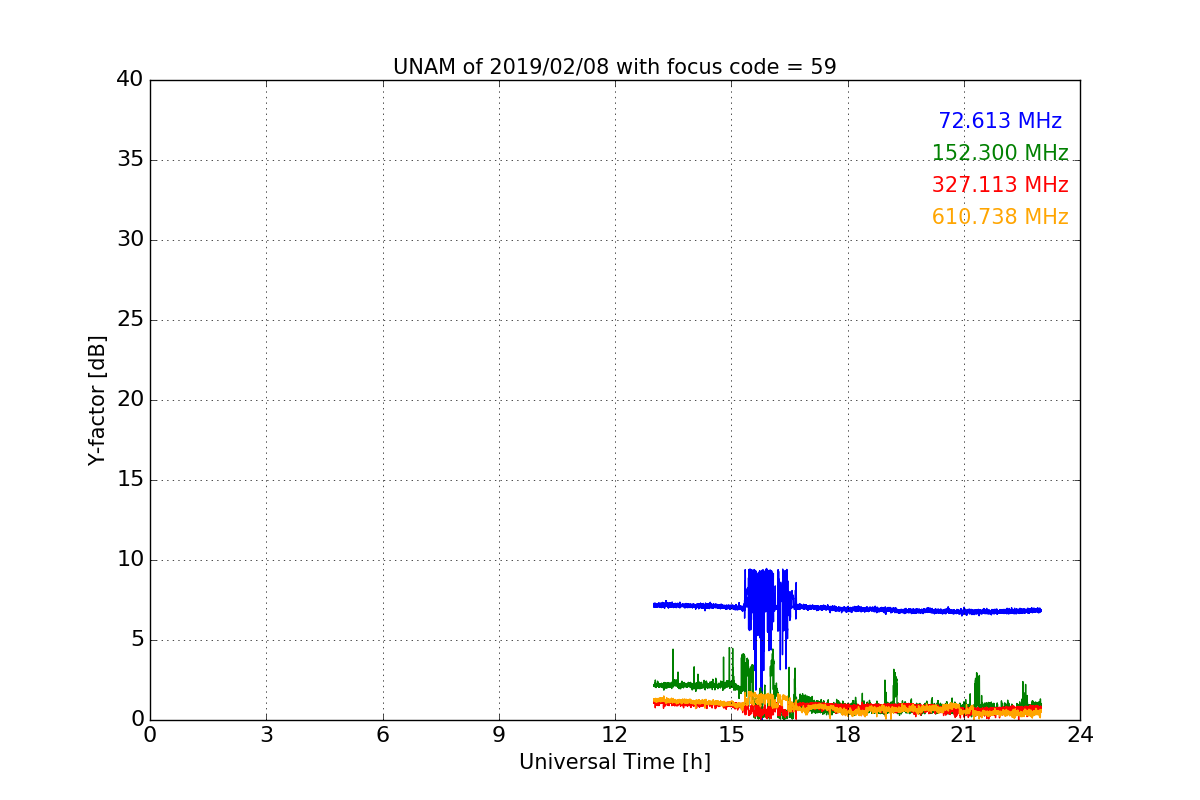Select the blue 72.613 MHz legend label
Viewport: 1200px width, 800px height.
[x=1000, y=121]
